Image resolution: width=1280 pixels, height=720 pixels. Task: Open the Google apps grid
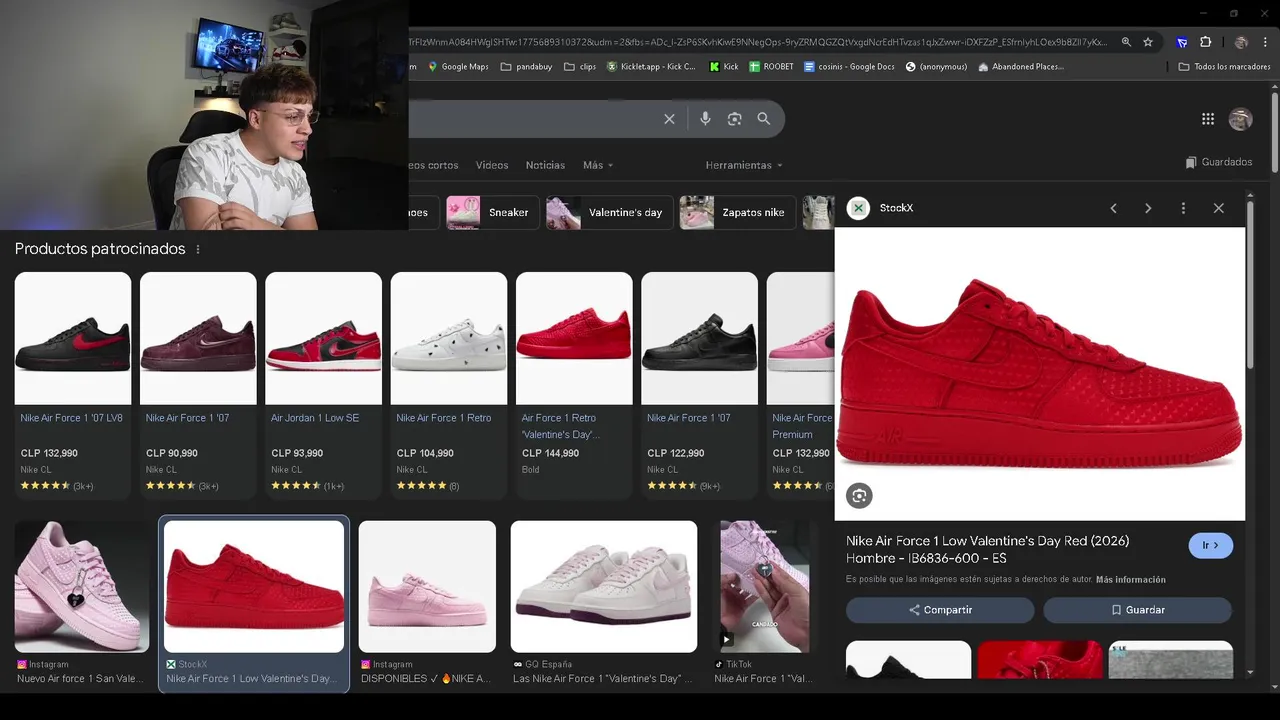(x=1208, y=119)
